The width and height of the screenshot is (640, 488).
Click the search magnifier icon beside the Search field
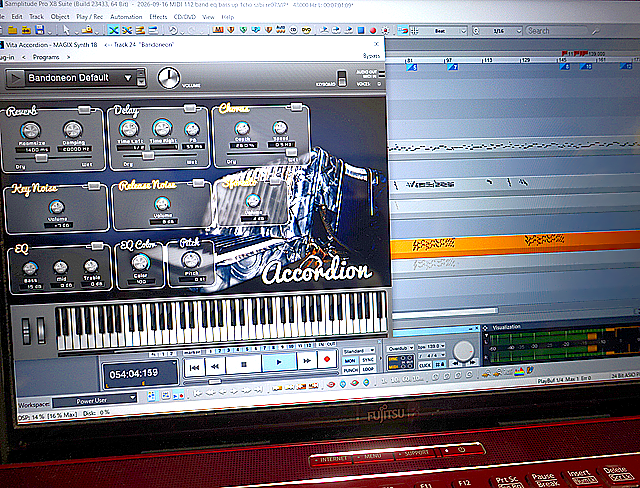[596, 31]
